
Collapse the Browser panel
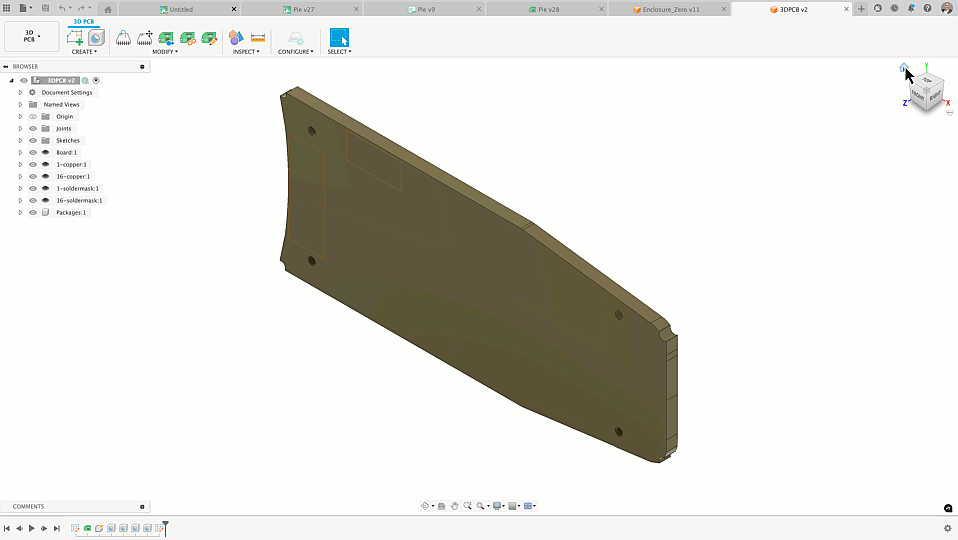click(5, 67)
